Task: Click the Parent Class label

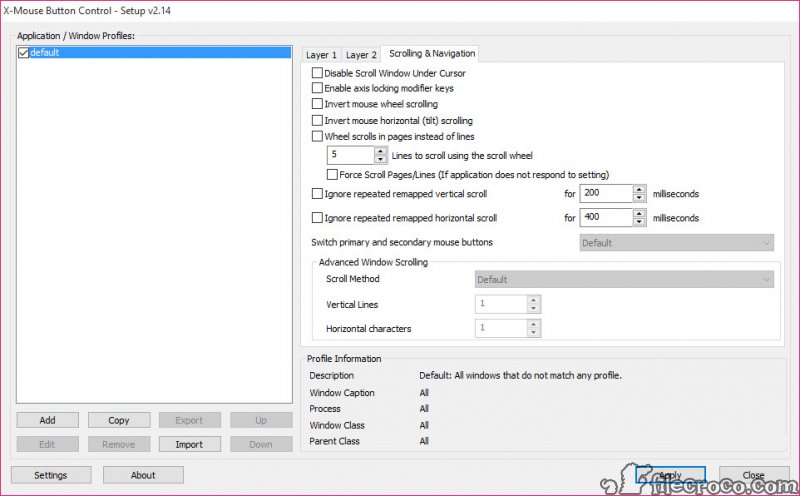Action: [335, 441]
